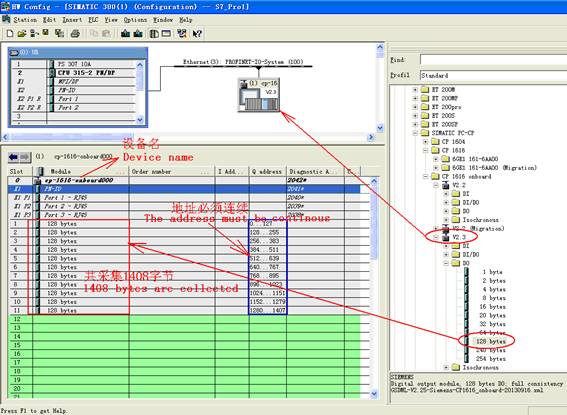Expand the DI/DO folder under V2.3
The width and height of the screenshot is (567, 415).
point(446,254)
